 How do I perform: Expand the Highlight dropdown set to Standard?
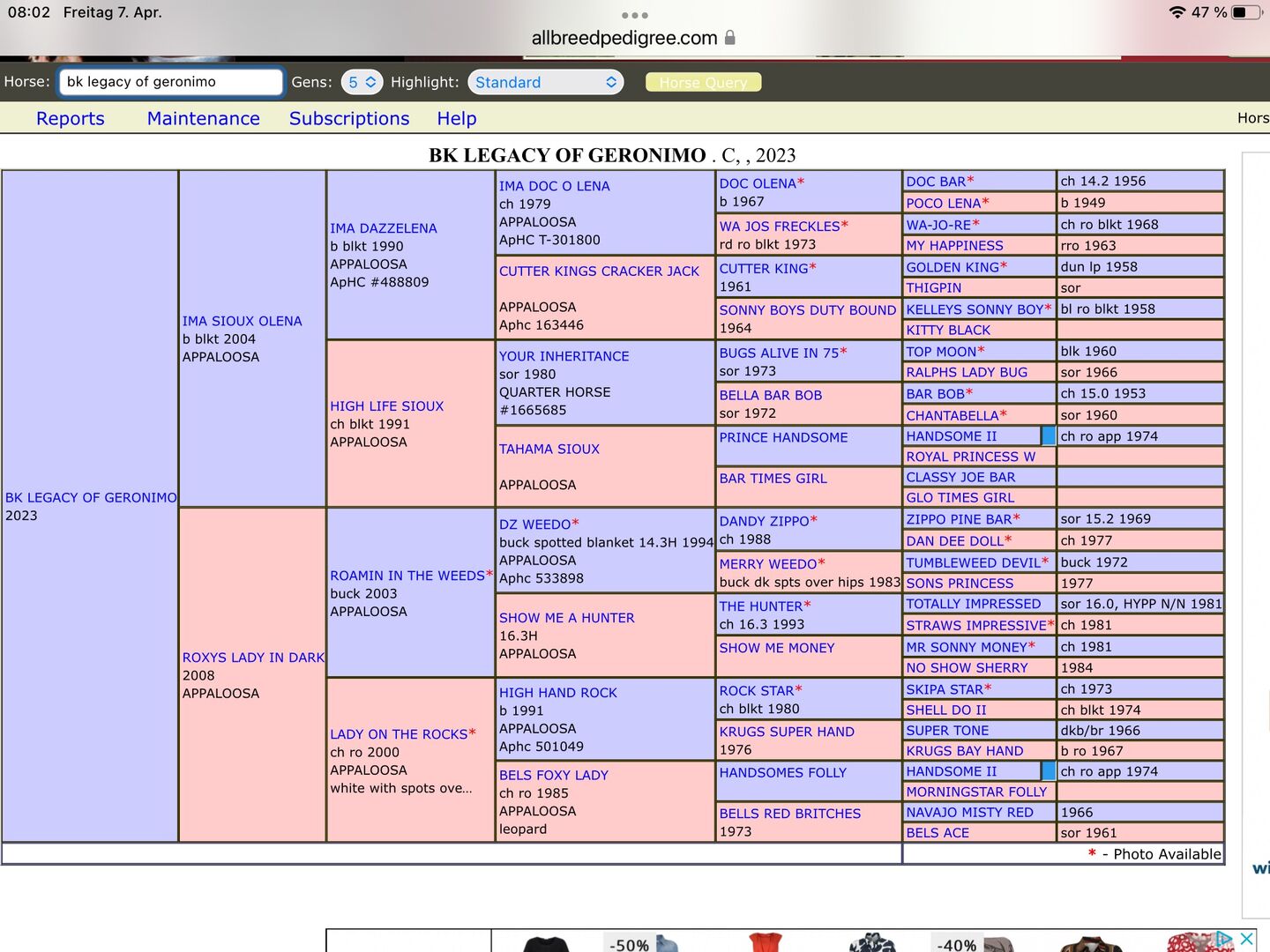click(x=545, y=82)
